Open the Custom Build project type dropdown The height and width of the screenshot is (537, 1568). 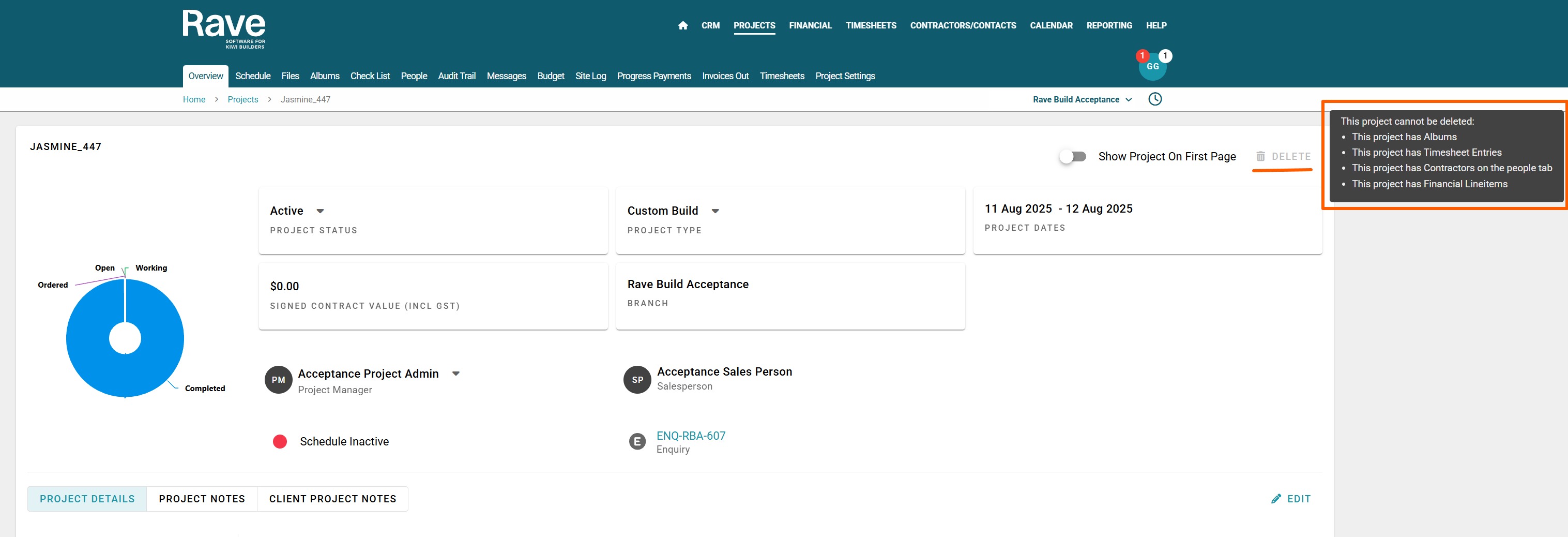pyautogui.click(x=715, y=211)
